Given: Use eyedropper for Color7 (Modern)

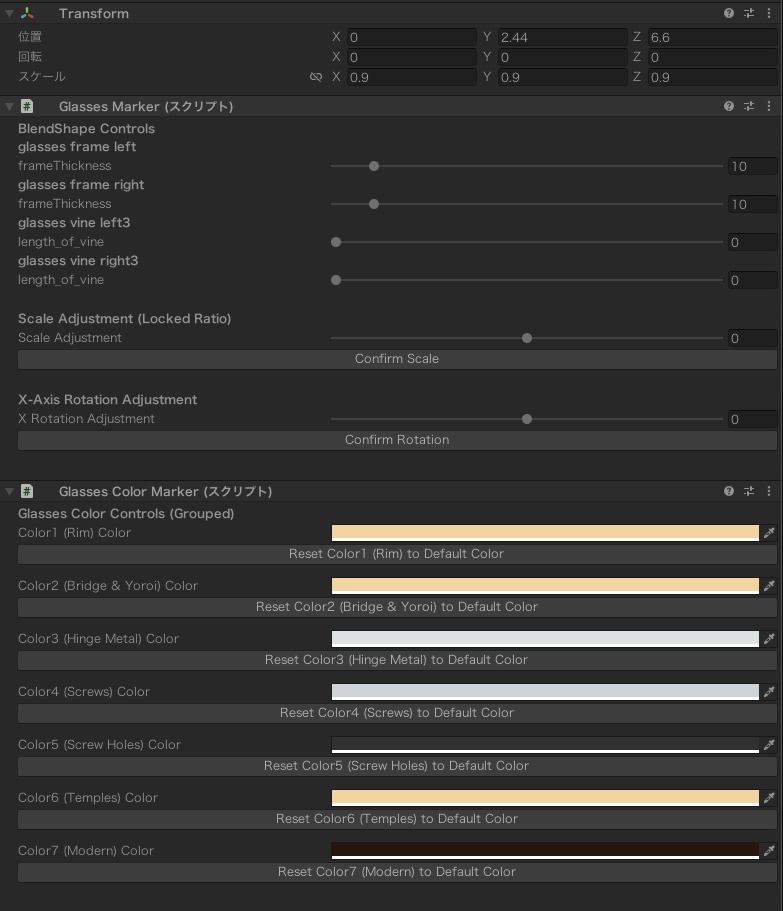Looking at the screenshot, I should (769, 851).
